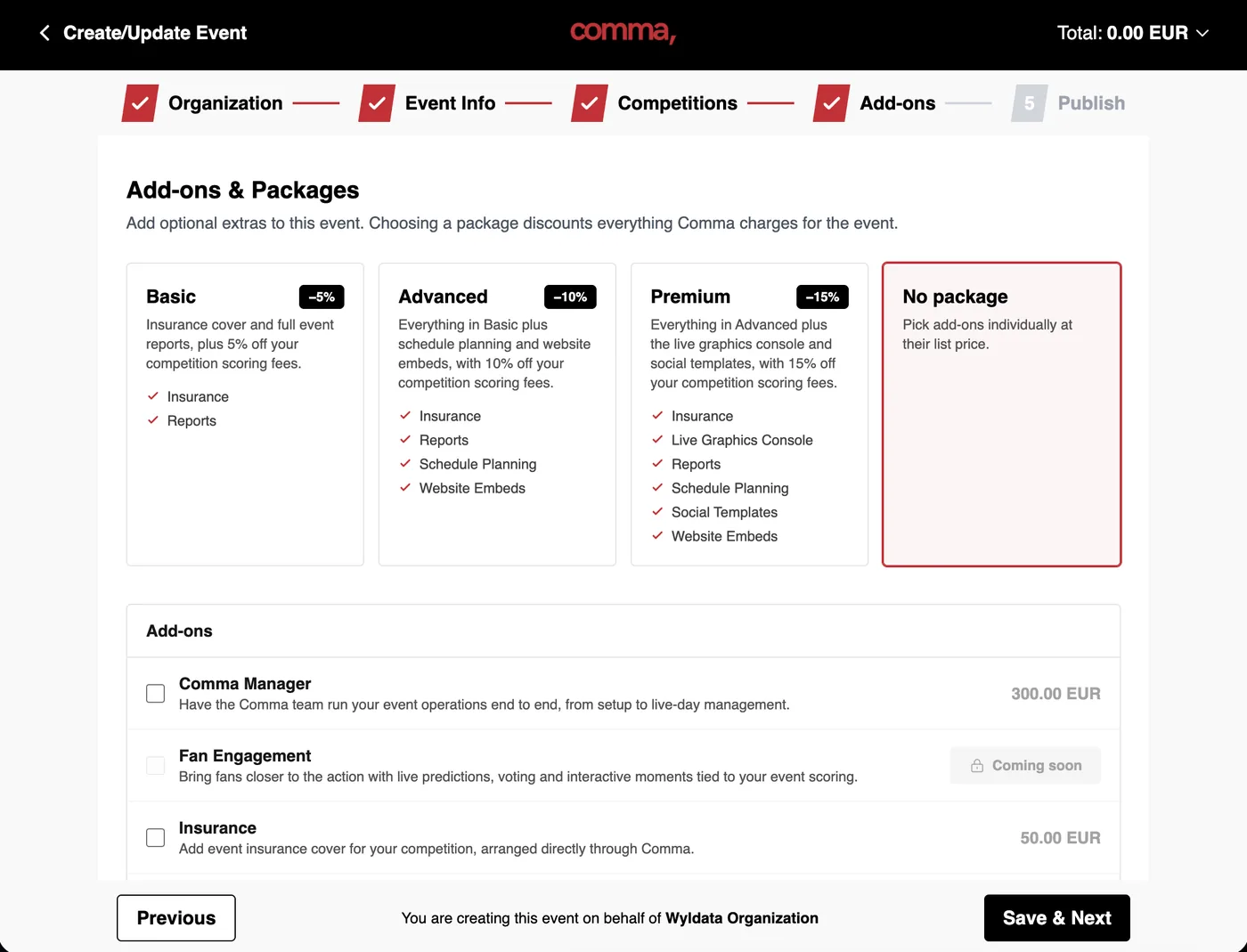1247x952 pixels.
Task: Click Social Templates in Premium list
Action: (724, 512)
